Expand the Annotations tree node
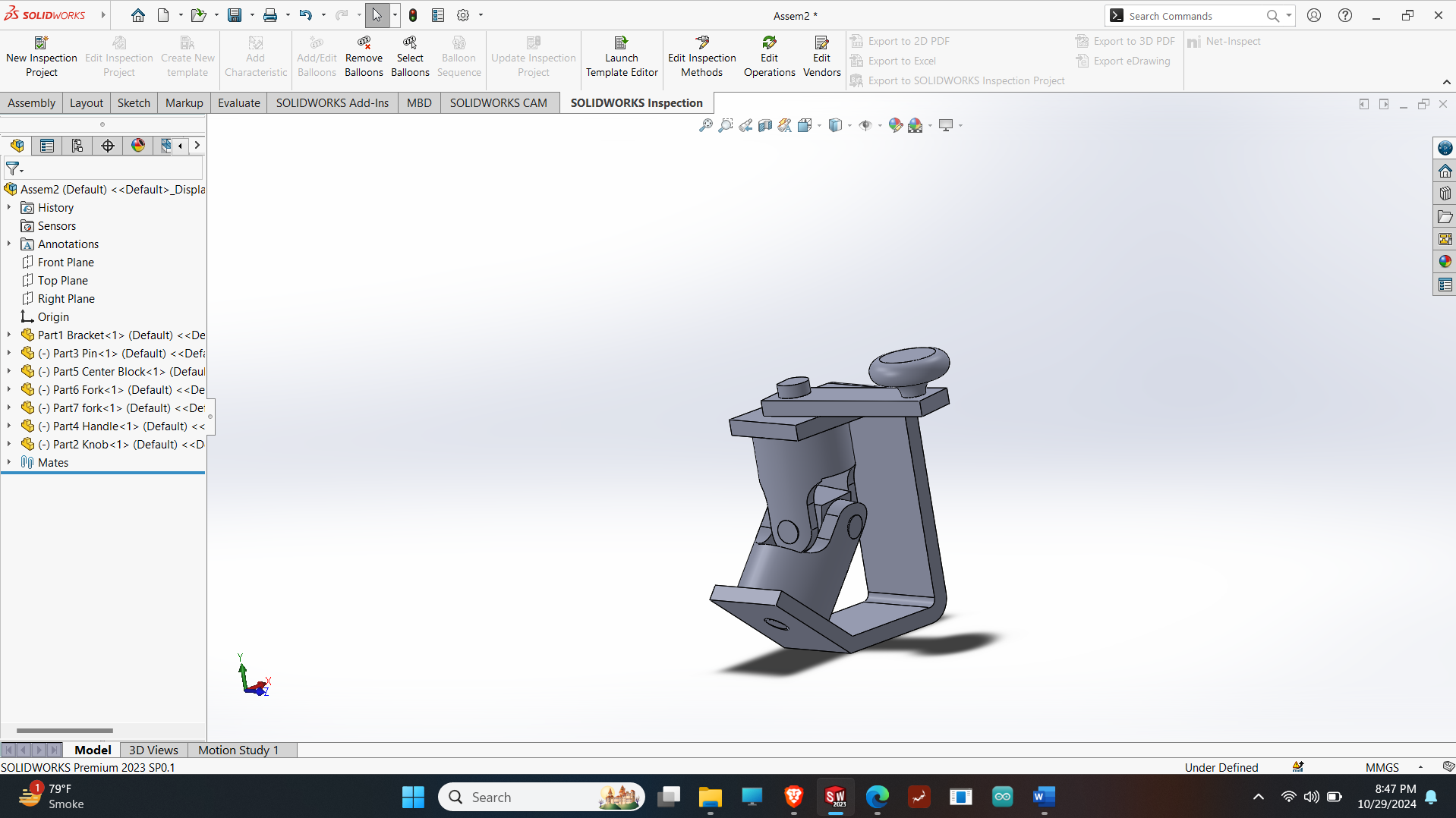 tap(9, 244)
